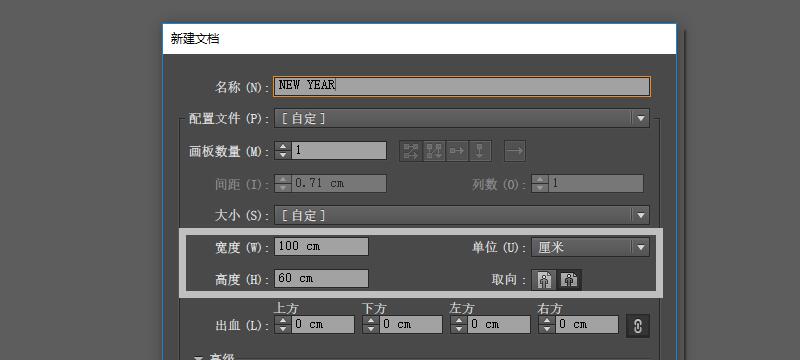
Task: Click the 名称 (N) label
Action: coord(242,87)
